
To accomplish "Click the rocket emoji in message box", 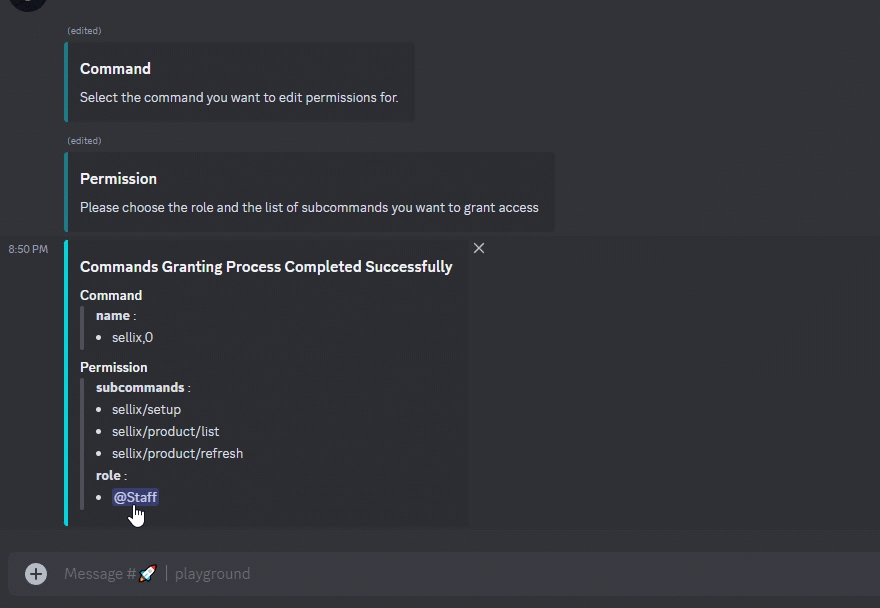I will [147, 574].
